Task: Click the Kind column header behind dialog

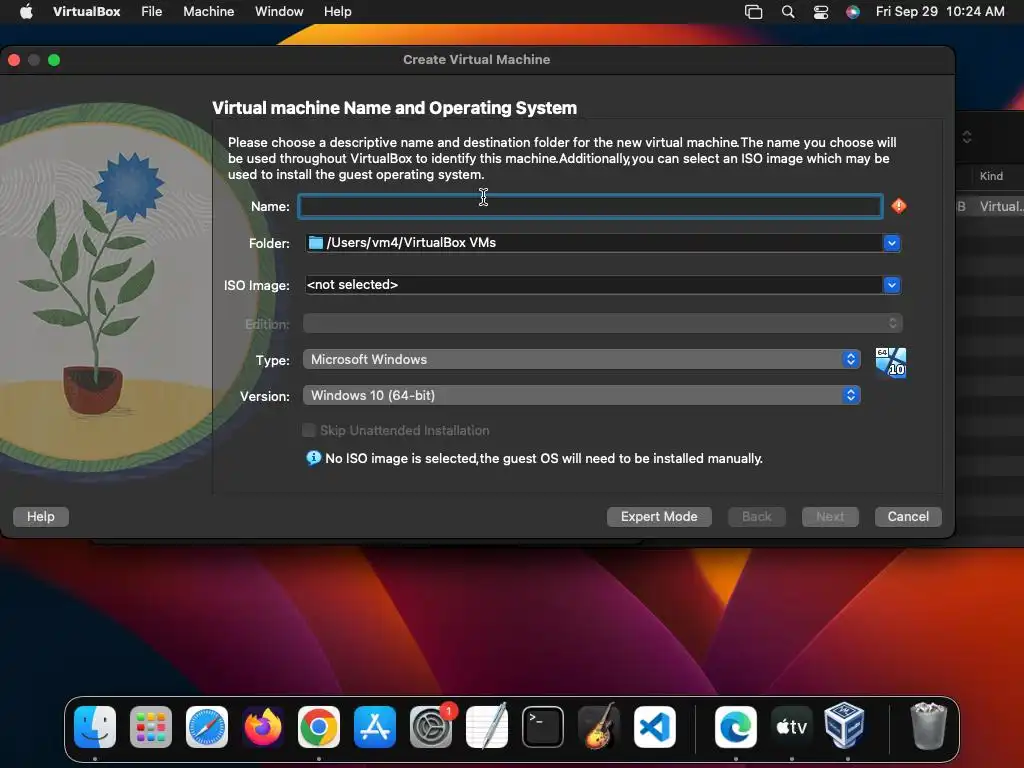Action: 991,176
